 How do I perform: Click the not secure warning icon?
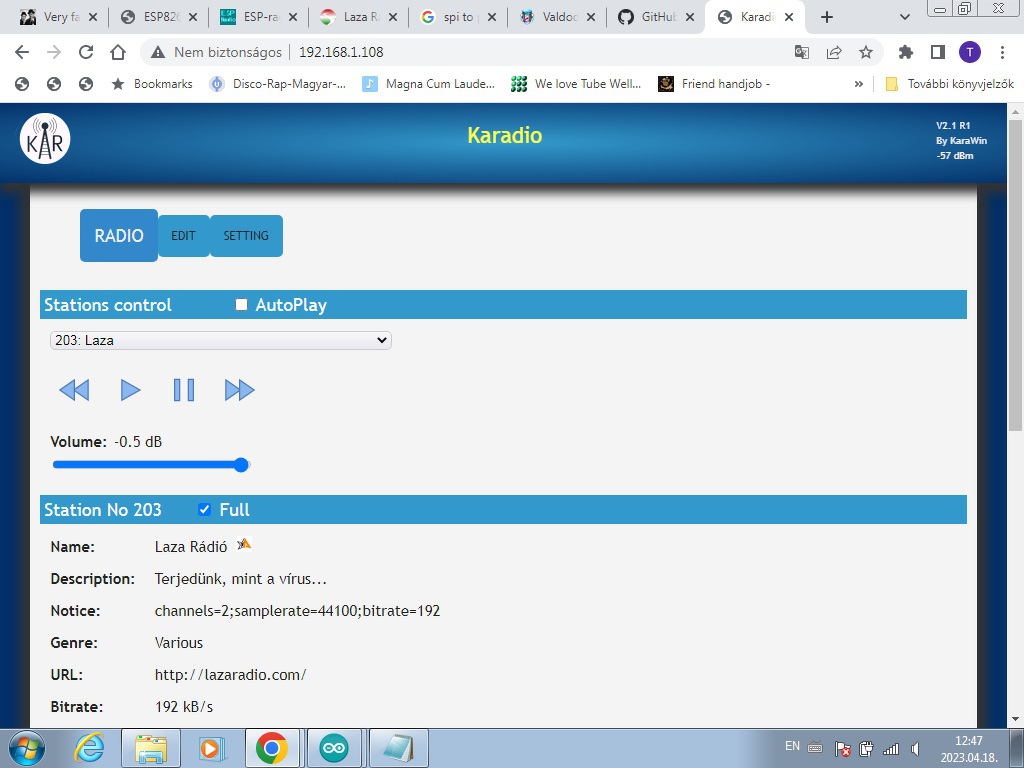coord(157,52)
